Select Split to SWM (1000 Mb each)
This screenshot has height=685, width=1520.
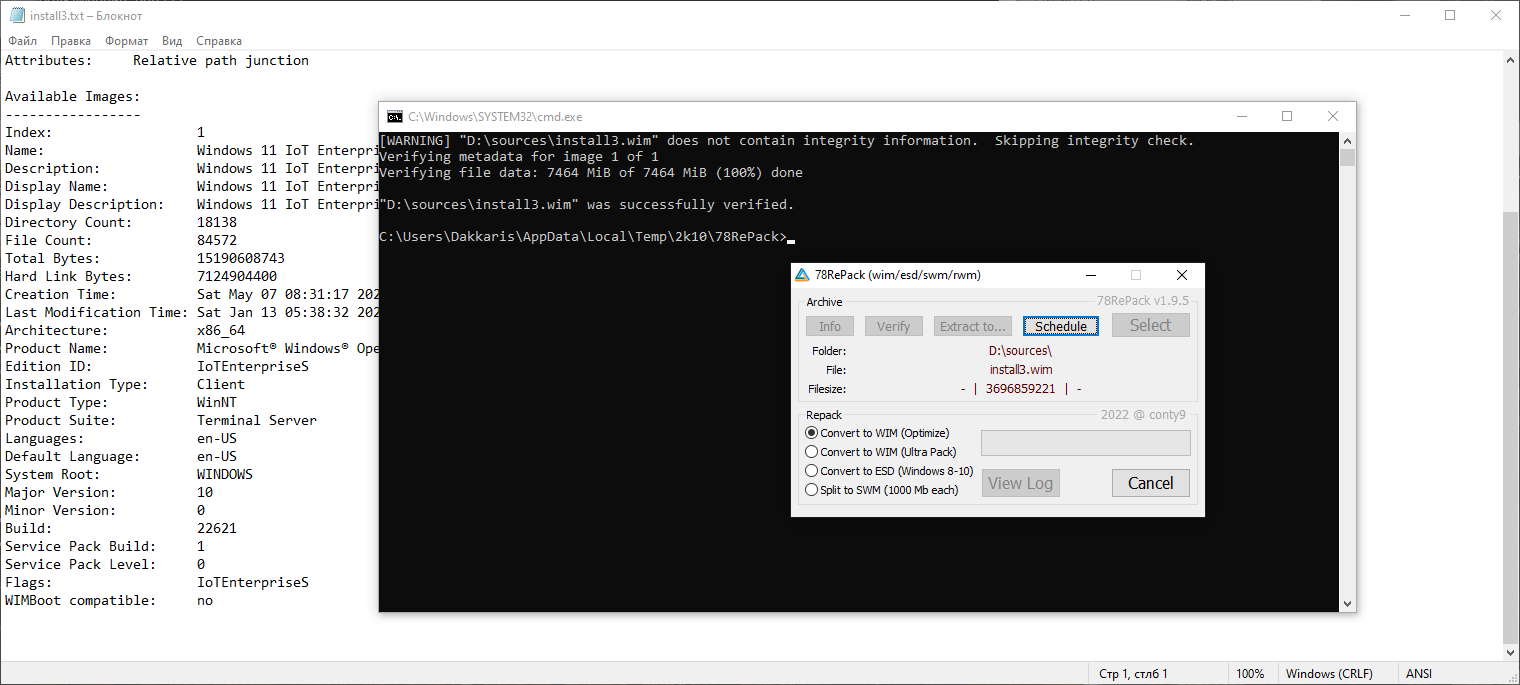pos(882,490)
